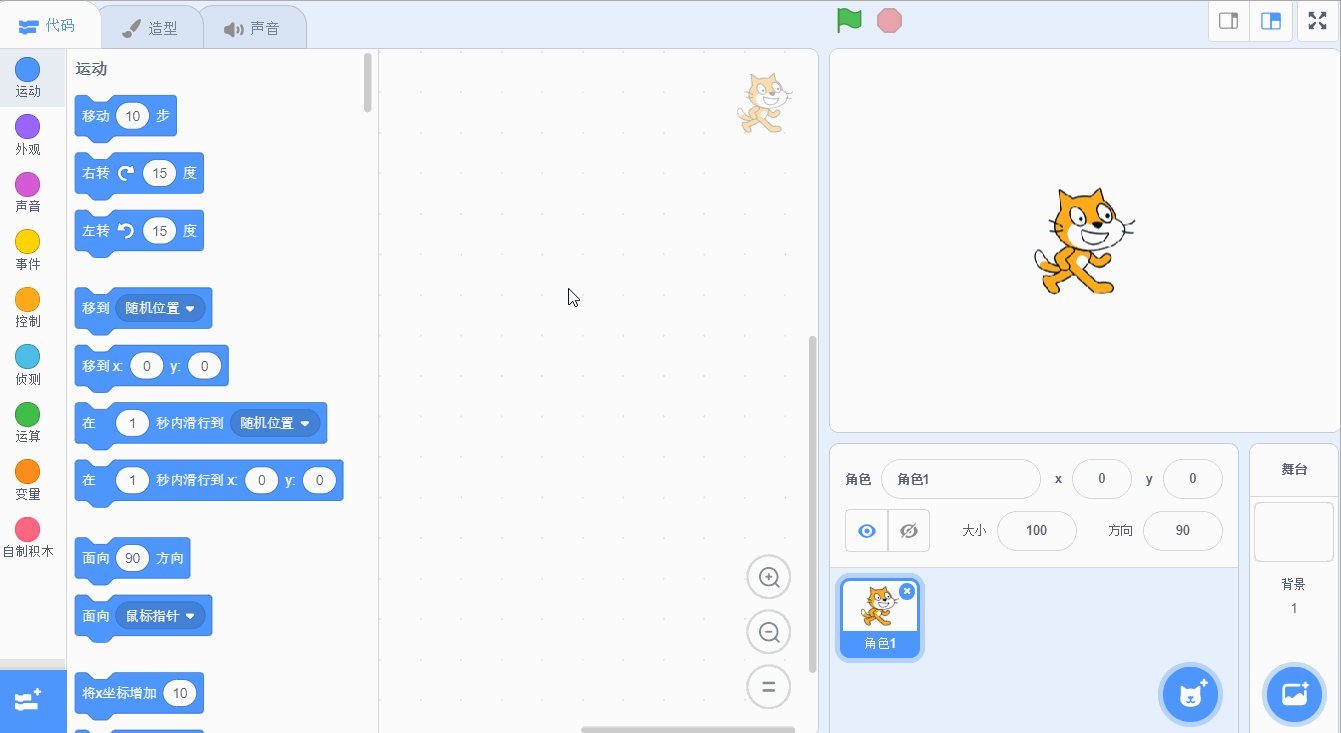Select the 声音 block category circle
This screenshot has width=1341, height=733.
(x=28, y=185)
